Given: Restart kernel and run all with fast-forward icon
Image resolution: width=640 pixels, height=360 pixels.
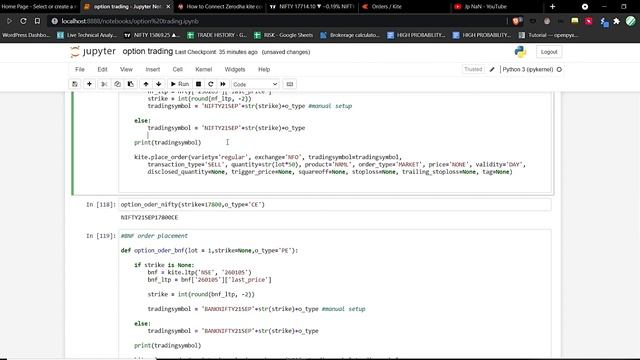Looking at the screenshot, I should tap(223, 84).
